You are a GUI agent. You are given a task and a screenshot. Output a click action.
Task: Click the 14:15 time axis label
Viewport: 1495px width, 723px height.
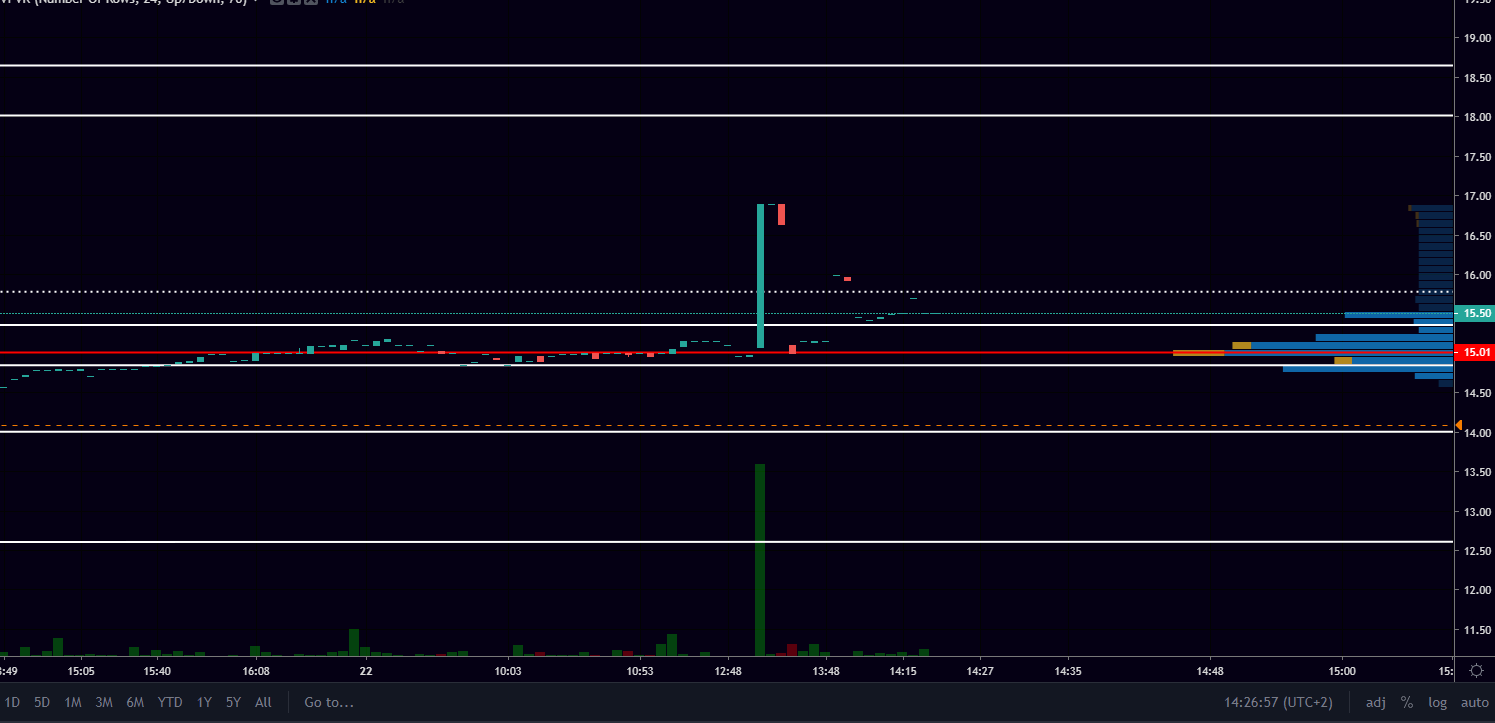click(903, 671)
